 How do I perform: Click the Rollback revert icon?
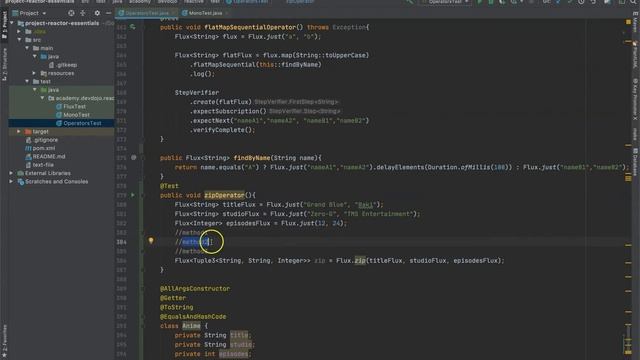pyautogui.click(x=593, y=2)
